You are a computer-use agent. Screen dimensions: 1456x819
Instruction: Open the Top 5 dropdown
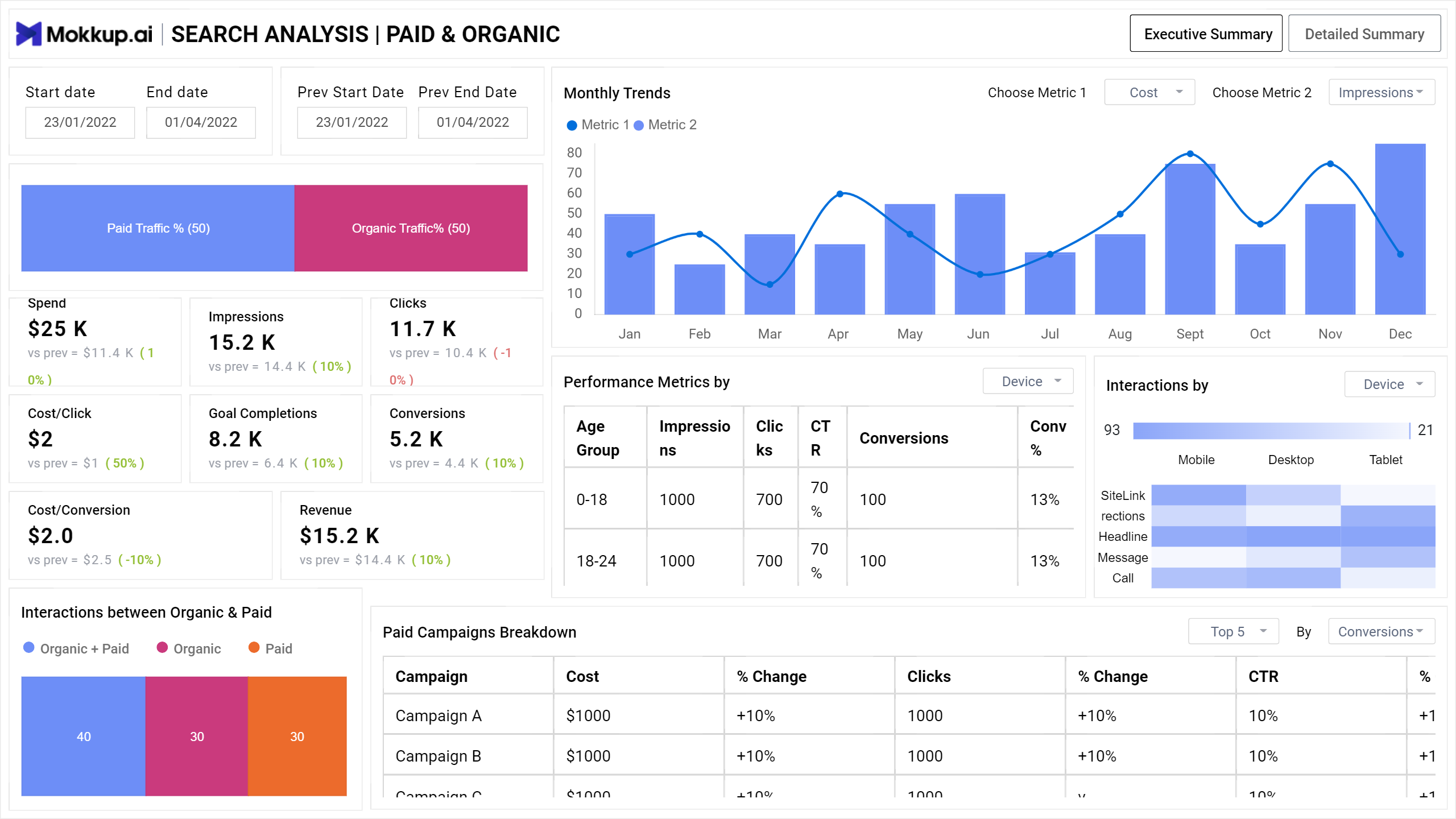pyautogui.click(x=1233, y=631)
